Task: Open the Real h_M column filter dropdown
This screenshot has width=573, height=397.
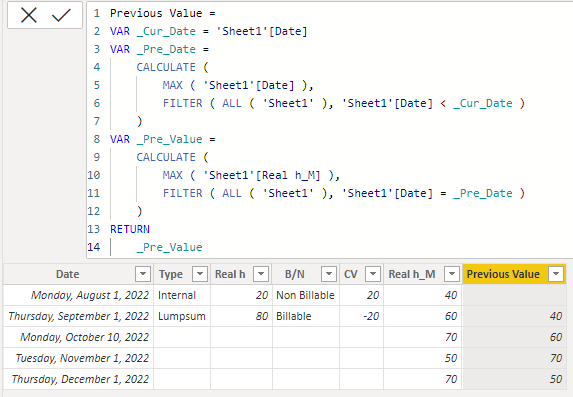Action: 452,274
